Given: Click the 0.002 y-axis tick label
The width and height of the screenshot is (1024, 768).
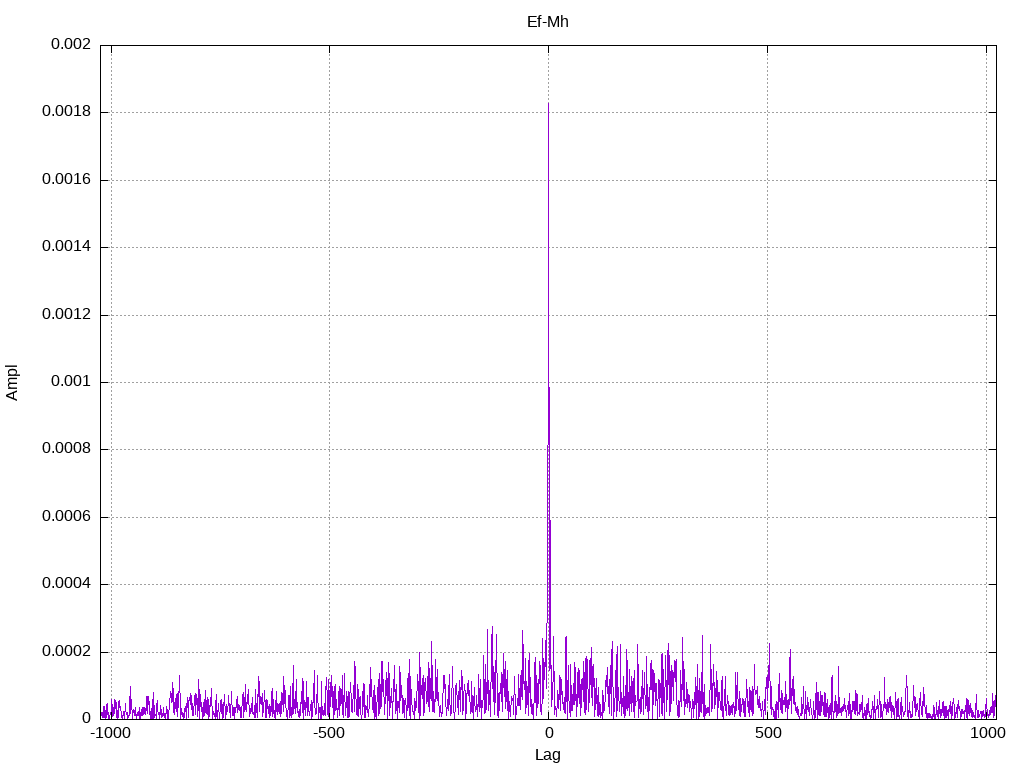Looking at the screenshot, I should (71, 45).
